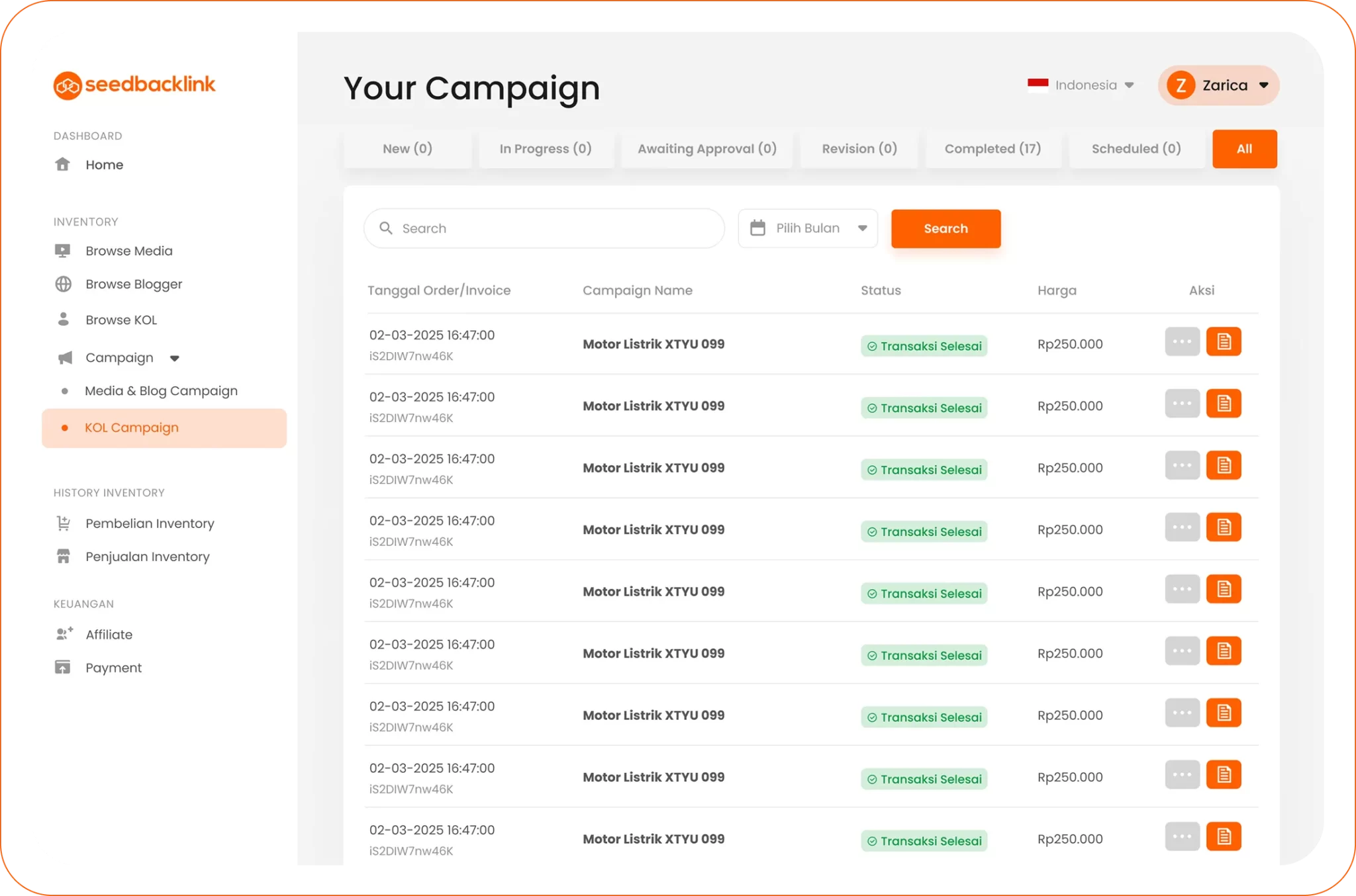This screenshot has width=1356, height=896.
Task: Click the Browse Blogger globe icon
Action: tap(64, 284)
